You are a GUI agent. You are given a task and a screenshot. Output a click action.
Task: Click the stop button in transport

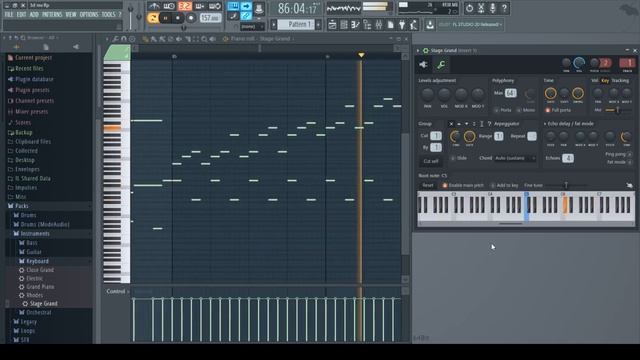178,18
